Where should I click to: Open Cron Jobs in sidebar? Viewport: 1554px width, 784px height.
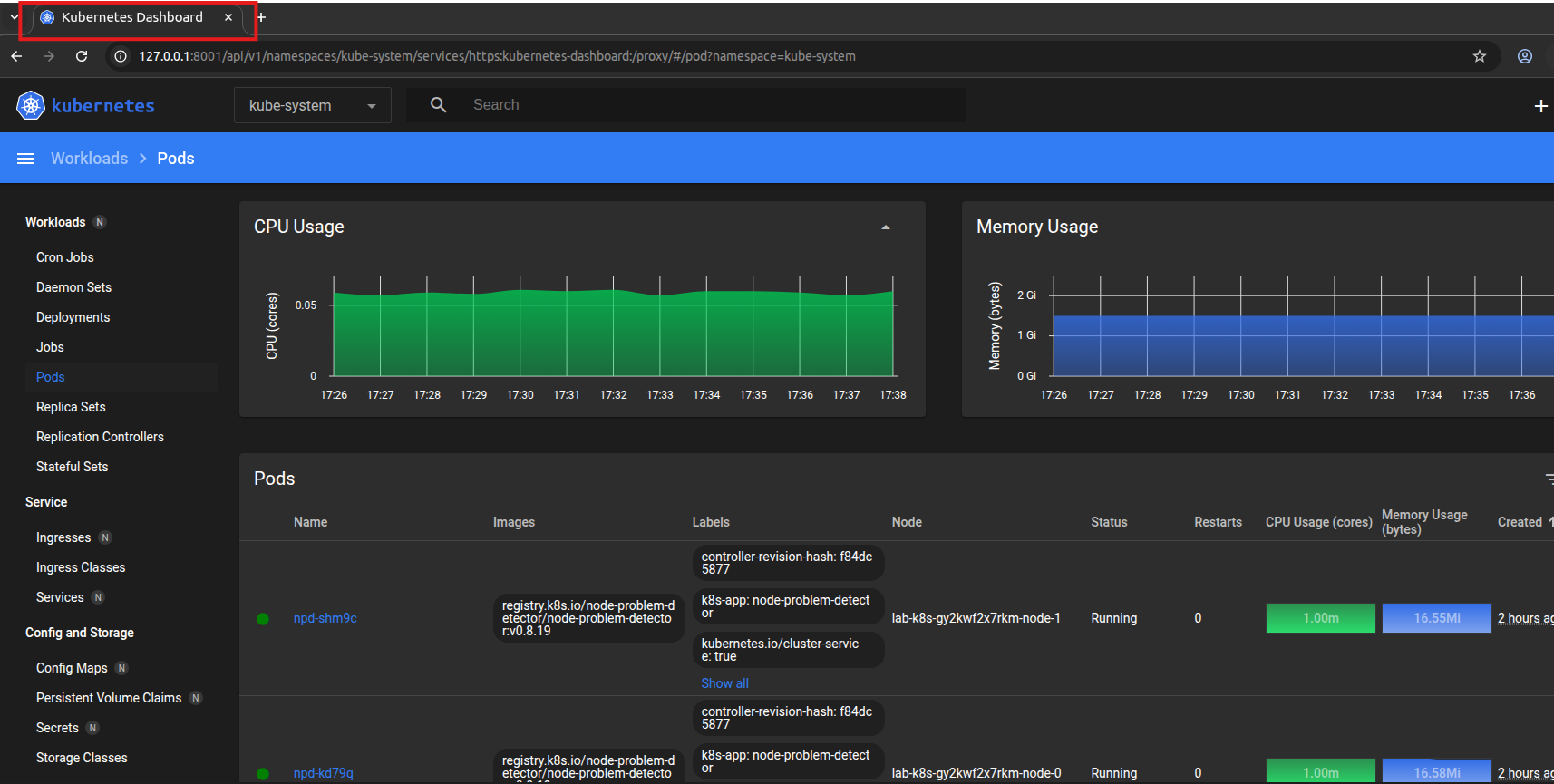point(65,257)
